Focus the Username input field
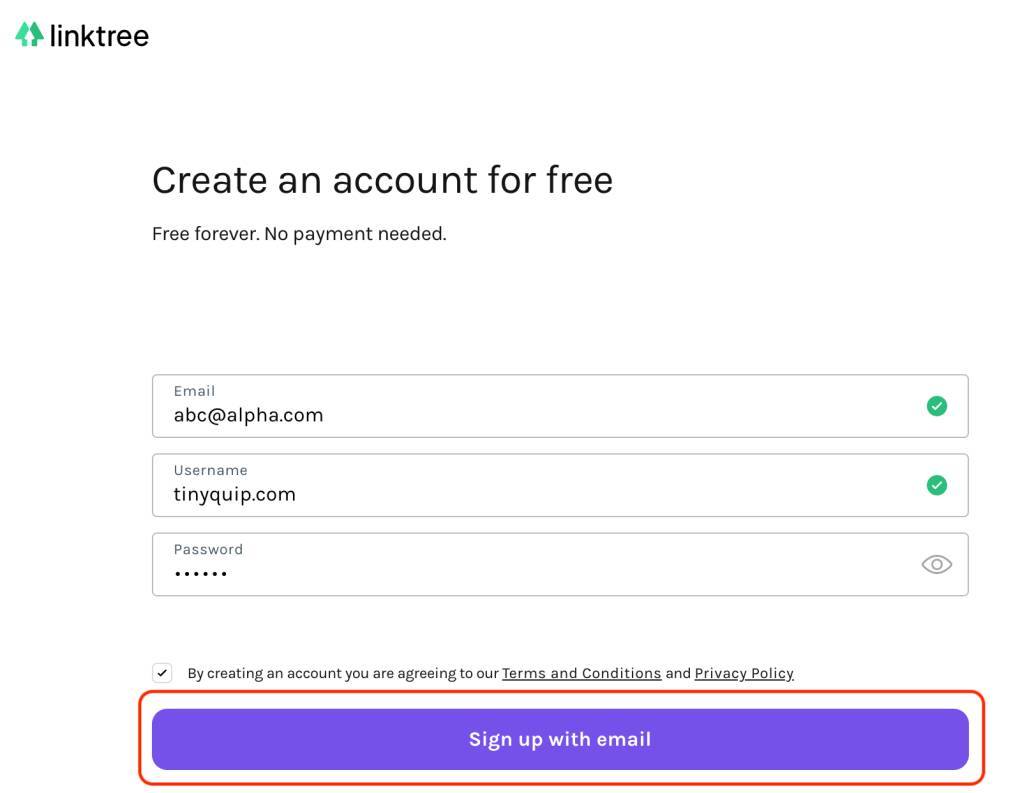Viewport: 1020px width, 793px height. 560,485
